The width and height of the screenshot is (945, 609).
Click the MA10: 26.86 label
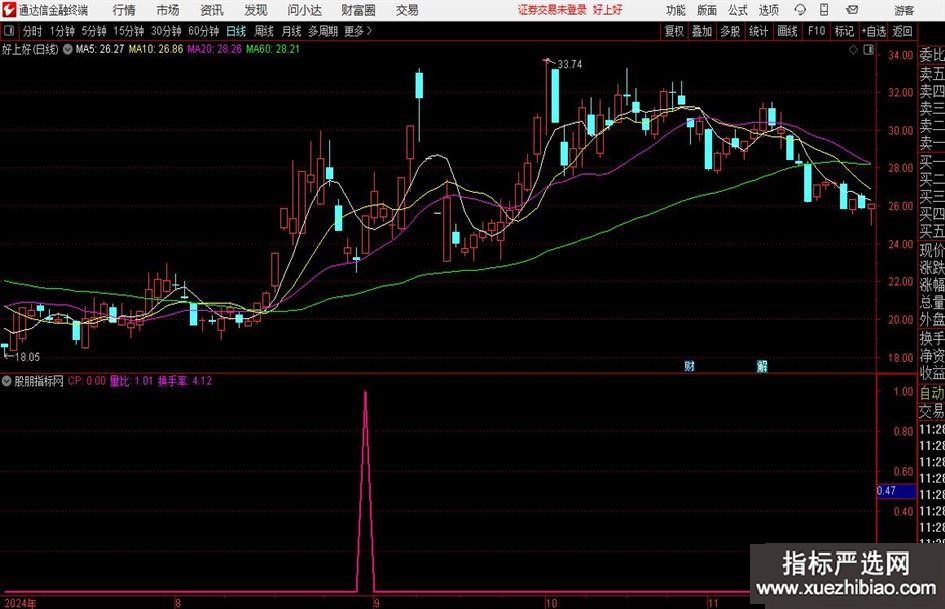[x=155, y=49]
